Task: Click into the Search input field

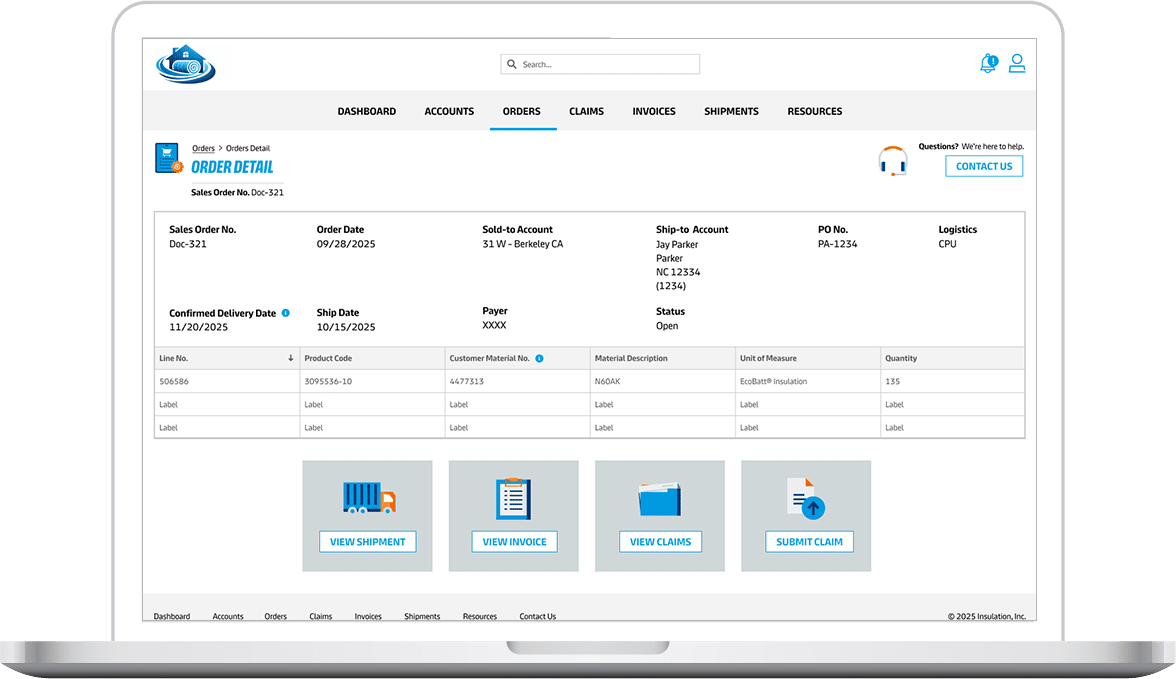Action: tap(607, 64)
